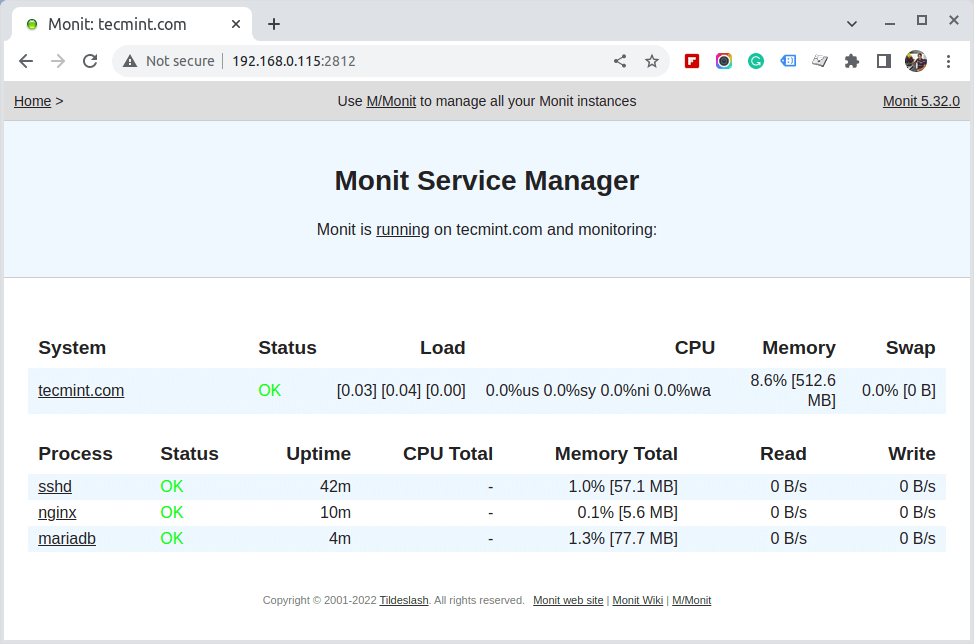Open the browser profile avatar
Screen dimensions: 974x644
coord(915,61)
